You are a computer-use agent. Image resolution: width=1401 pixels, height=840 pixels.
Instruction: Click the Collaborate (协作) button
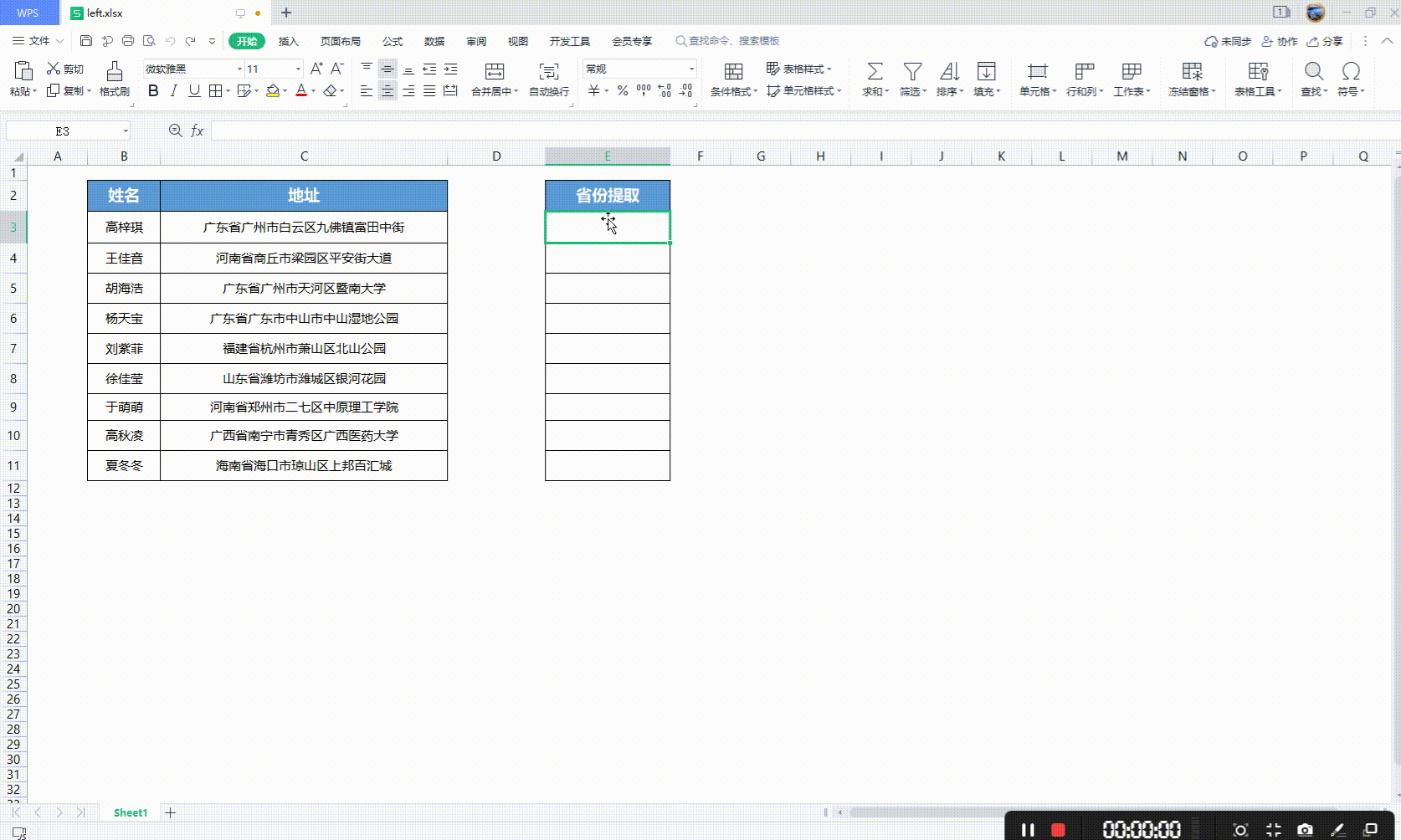[1280, 41]
